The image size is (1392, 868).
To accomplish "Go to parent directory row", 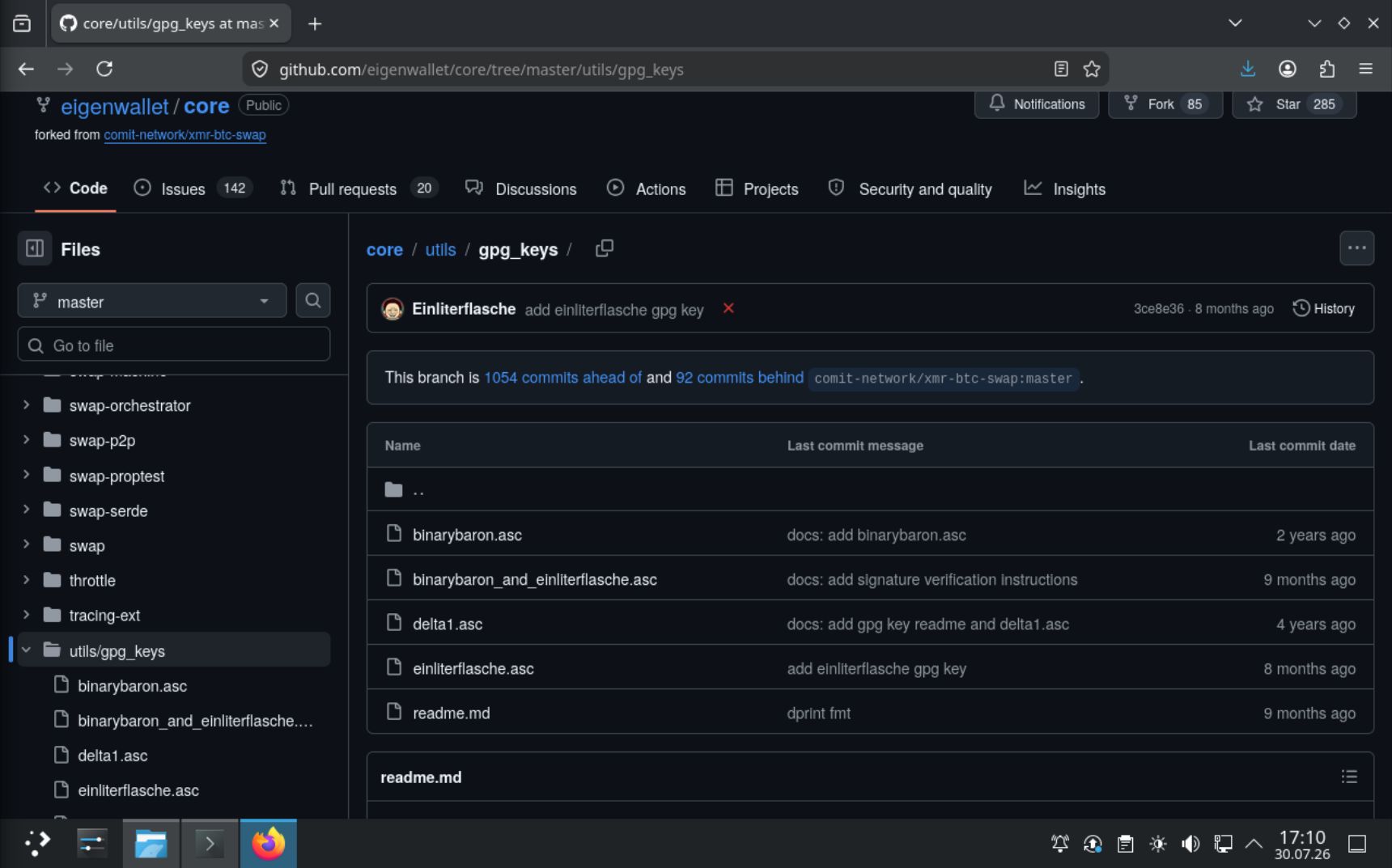I will 870,489.
